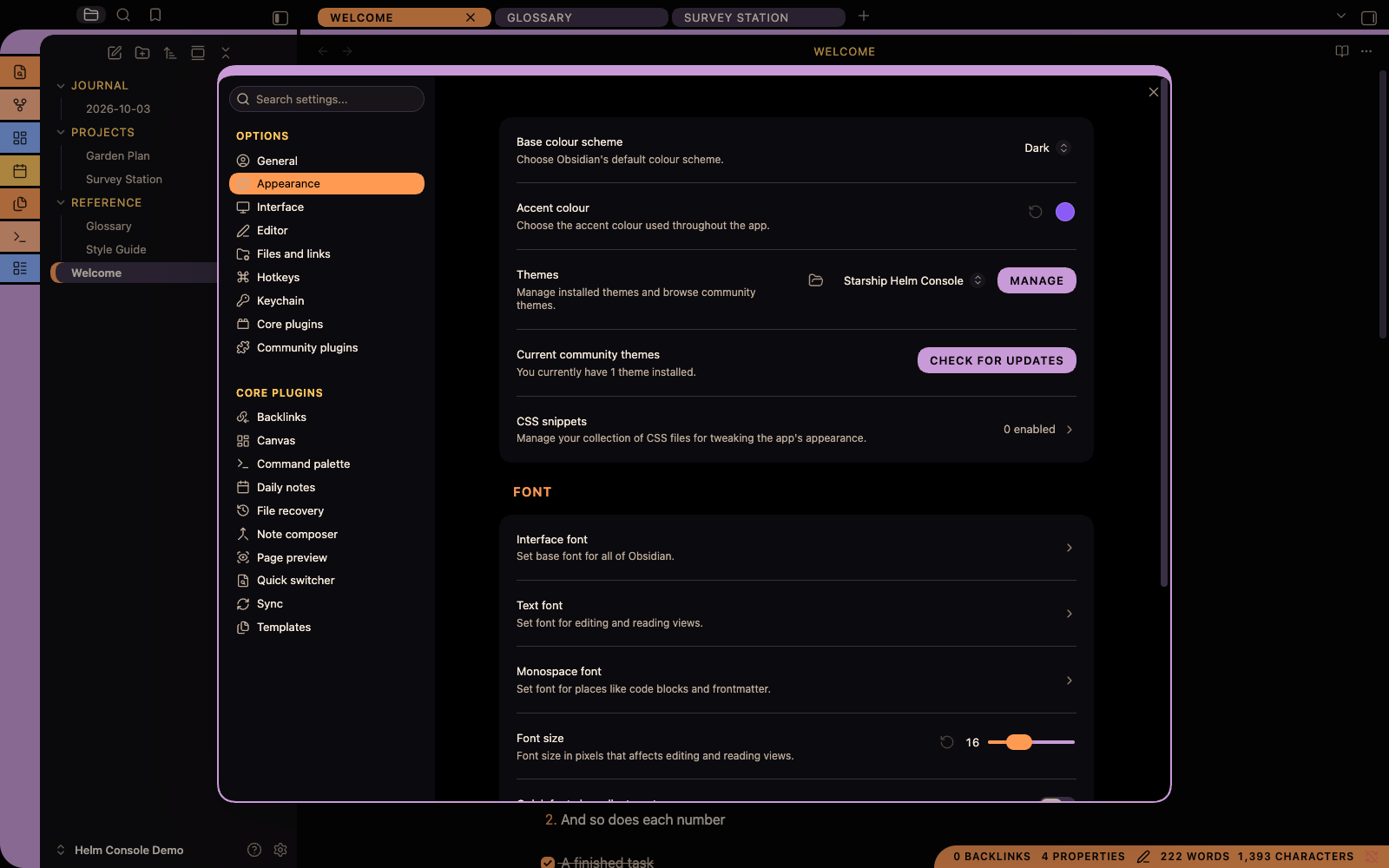Image resolution: width=1389 pixels, height=868 pixels.
Task: Open the search pane icon
Action: [x=123, y=15]
